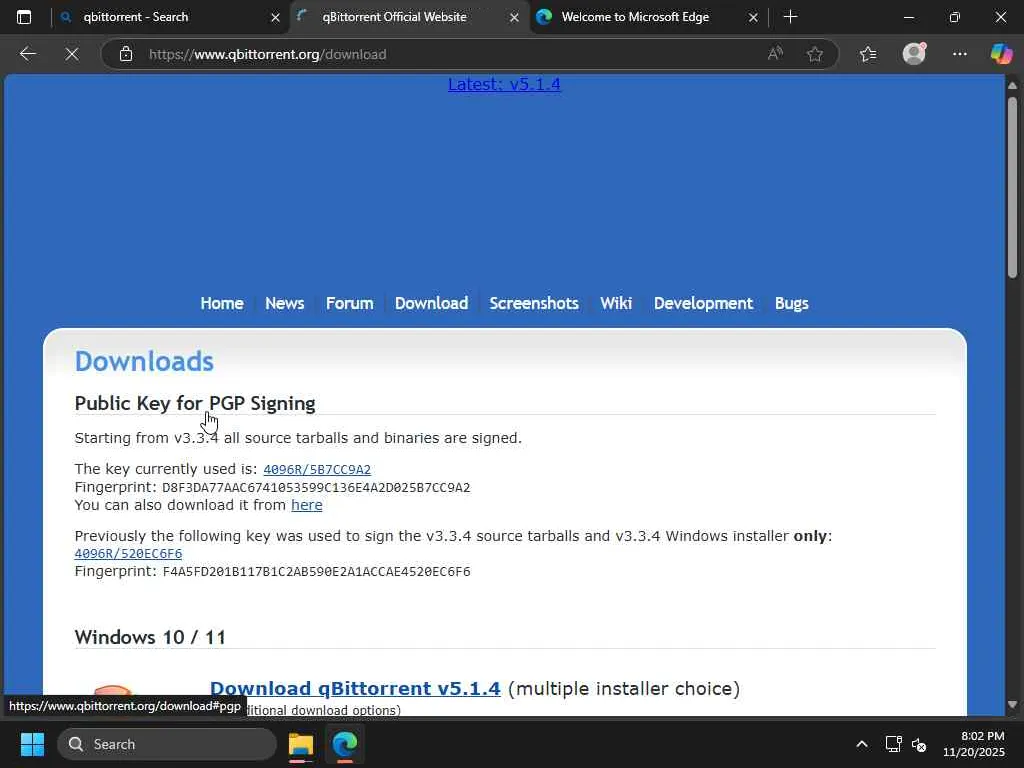Open the Read aloud icon in address bar
The width and height of the screenshot is (1024, 768).
pyautogui.click(x=775, y=54)
